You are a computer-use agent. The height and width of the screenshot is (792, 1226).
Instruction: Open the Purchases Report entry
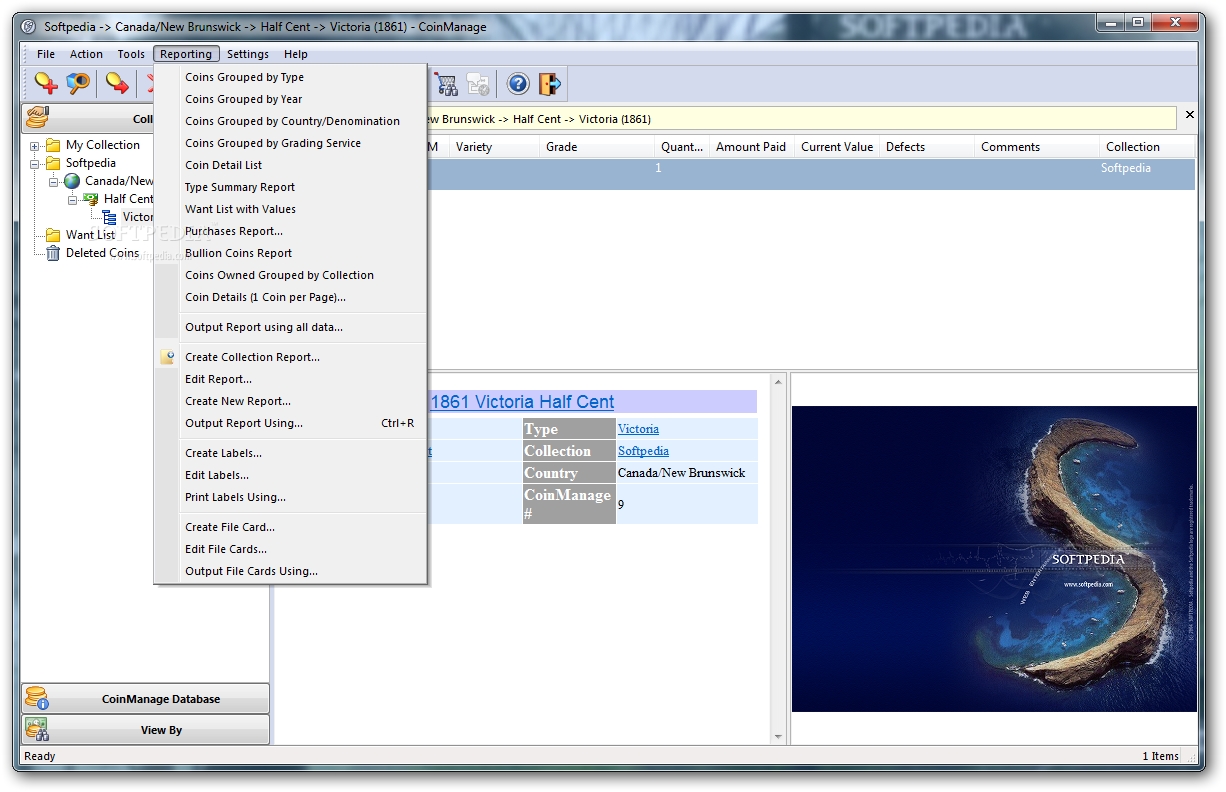click(291, 231)
